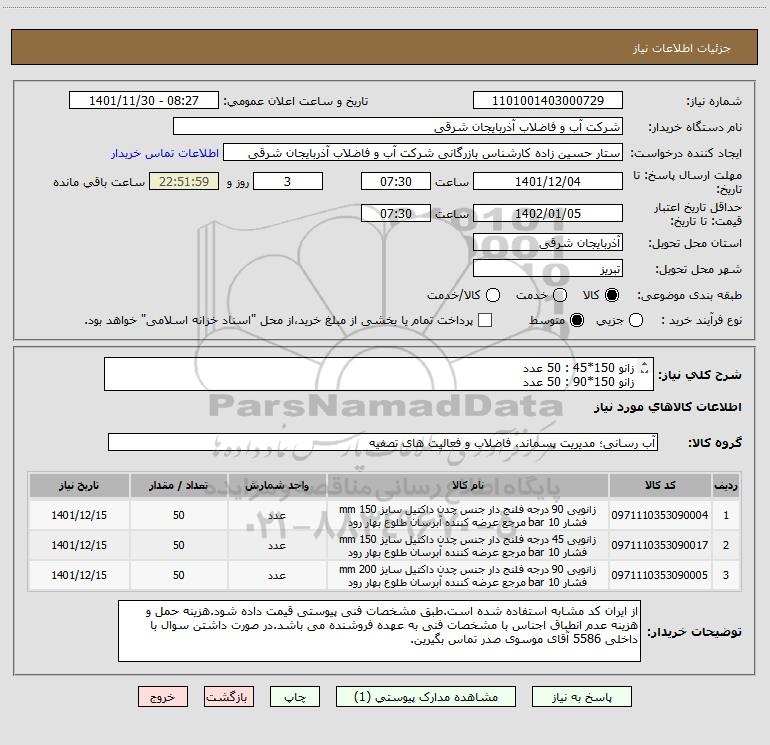Click column header تاریخ نیاز

[79, 486]
